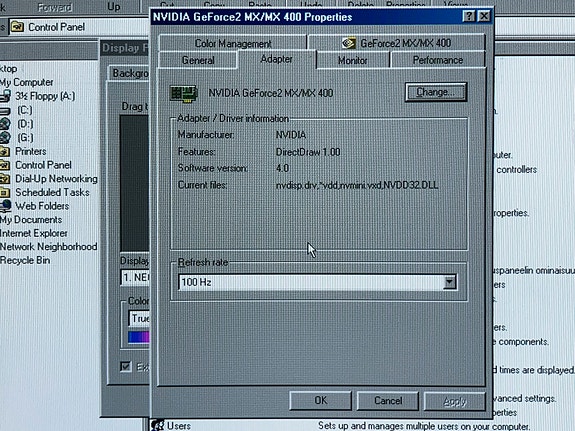Screen dimensions: 575x431
Task: Click the 100 Hz refresh rate combo box
Action: [x=317, y=282]
